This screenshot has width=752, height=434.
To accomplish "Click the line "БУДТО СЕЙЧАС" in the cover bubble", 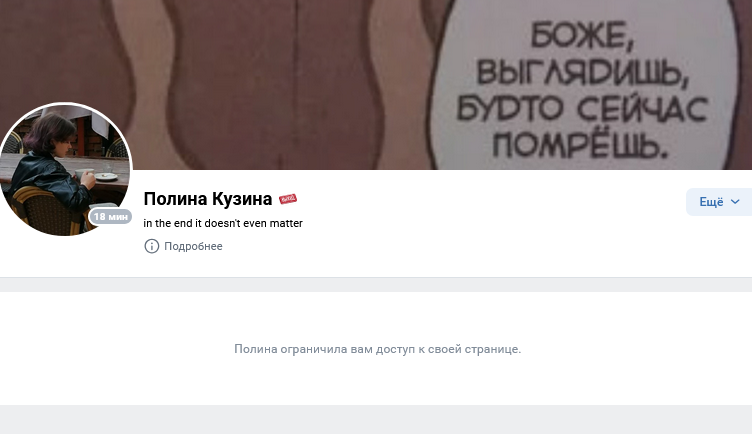I will 582,108.
